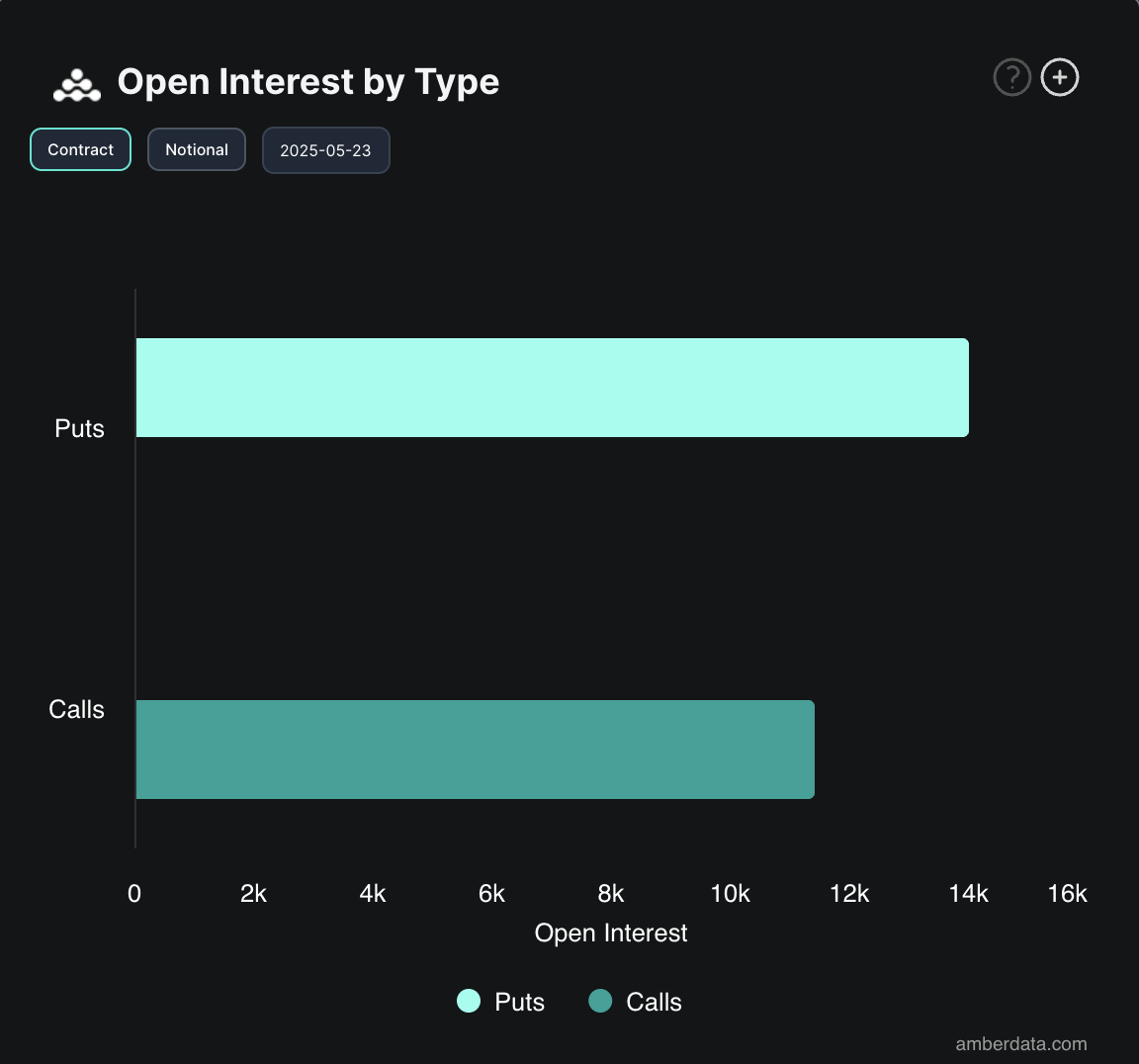1139x1064 pixels.
Task: Toggle Puts visibility via the legend
Action: (x=499, y=1002)
